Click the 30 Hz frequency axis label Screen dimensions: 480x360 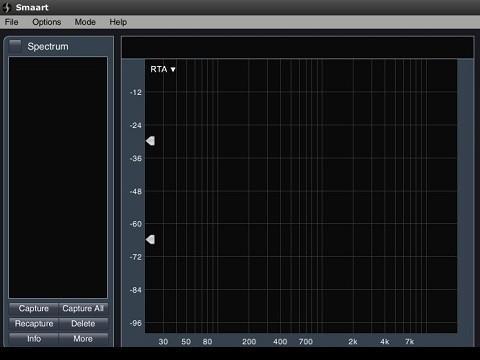(x=163, y=342)
